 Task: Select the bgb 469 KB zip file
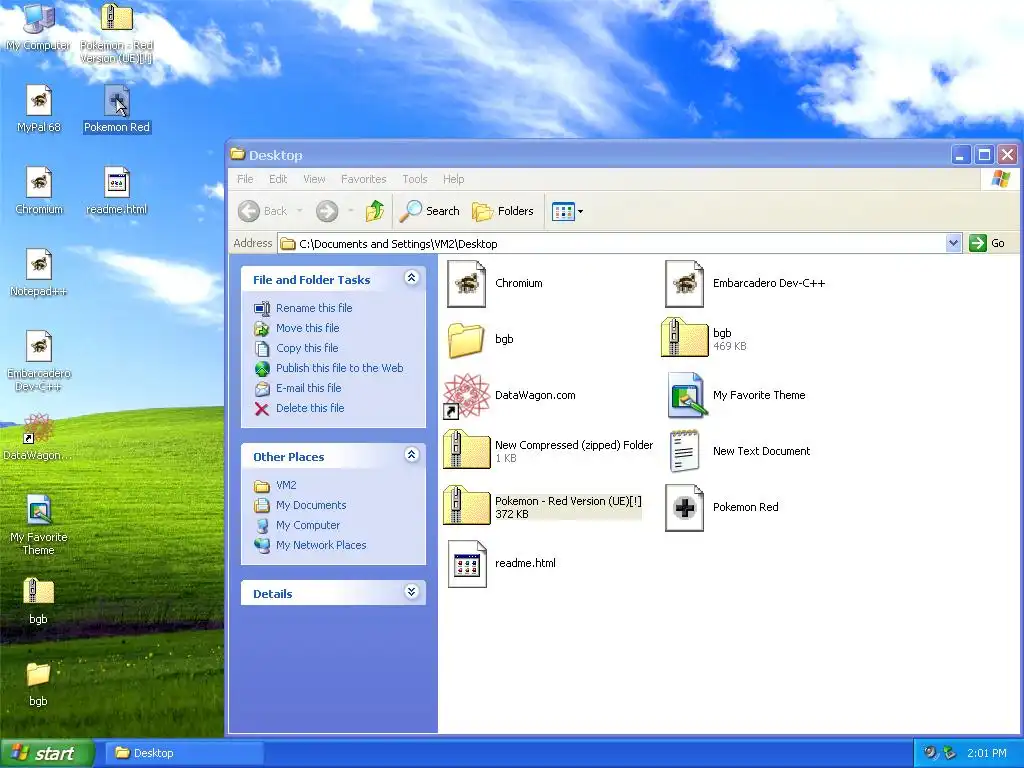point(704,339)
